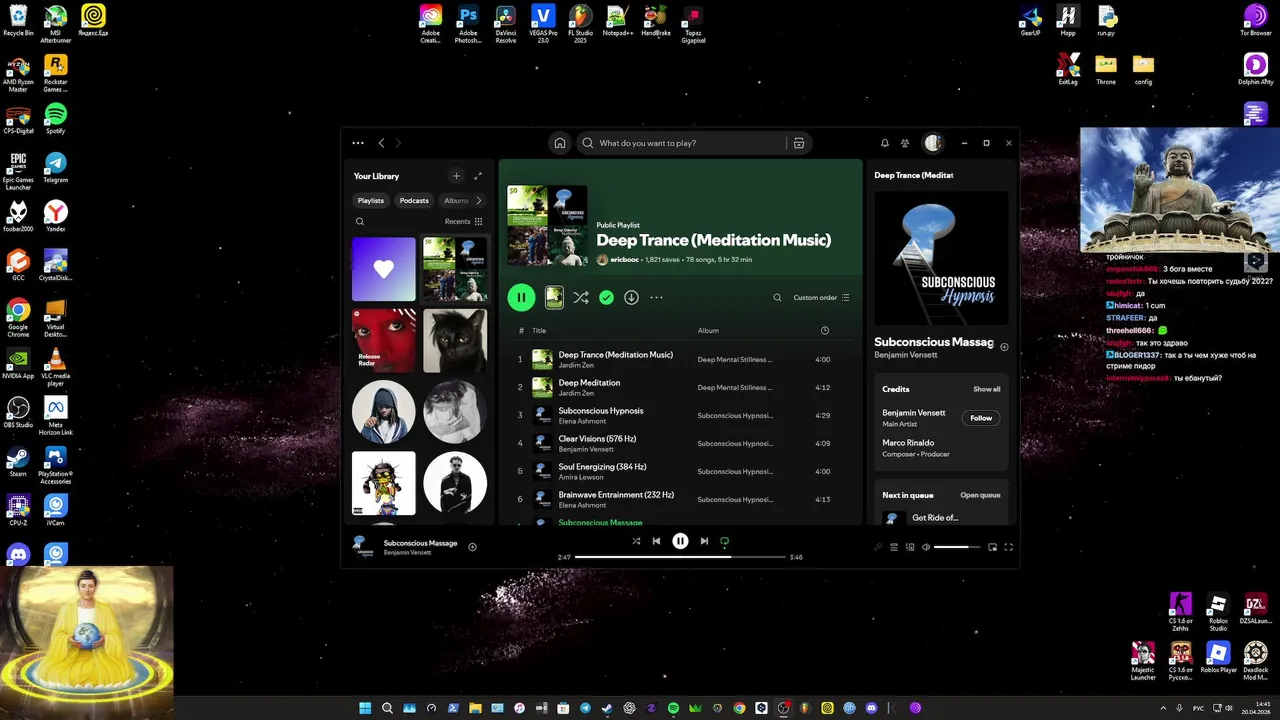This screenshot has width=1280, height=720.
Task: Click the Spotify icon on the taskbar
Action: pos(673,708)
